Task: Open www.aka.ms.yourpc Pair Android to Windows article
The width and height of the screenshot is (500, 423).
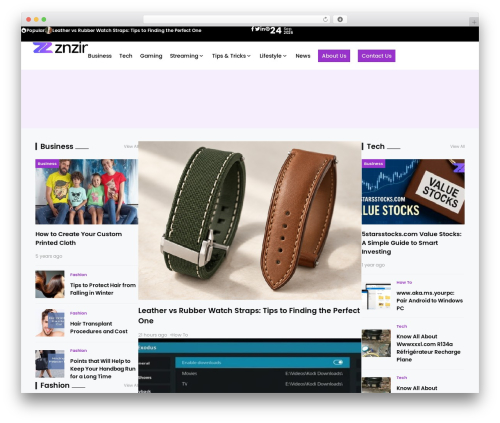Action: (429, 300)
